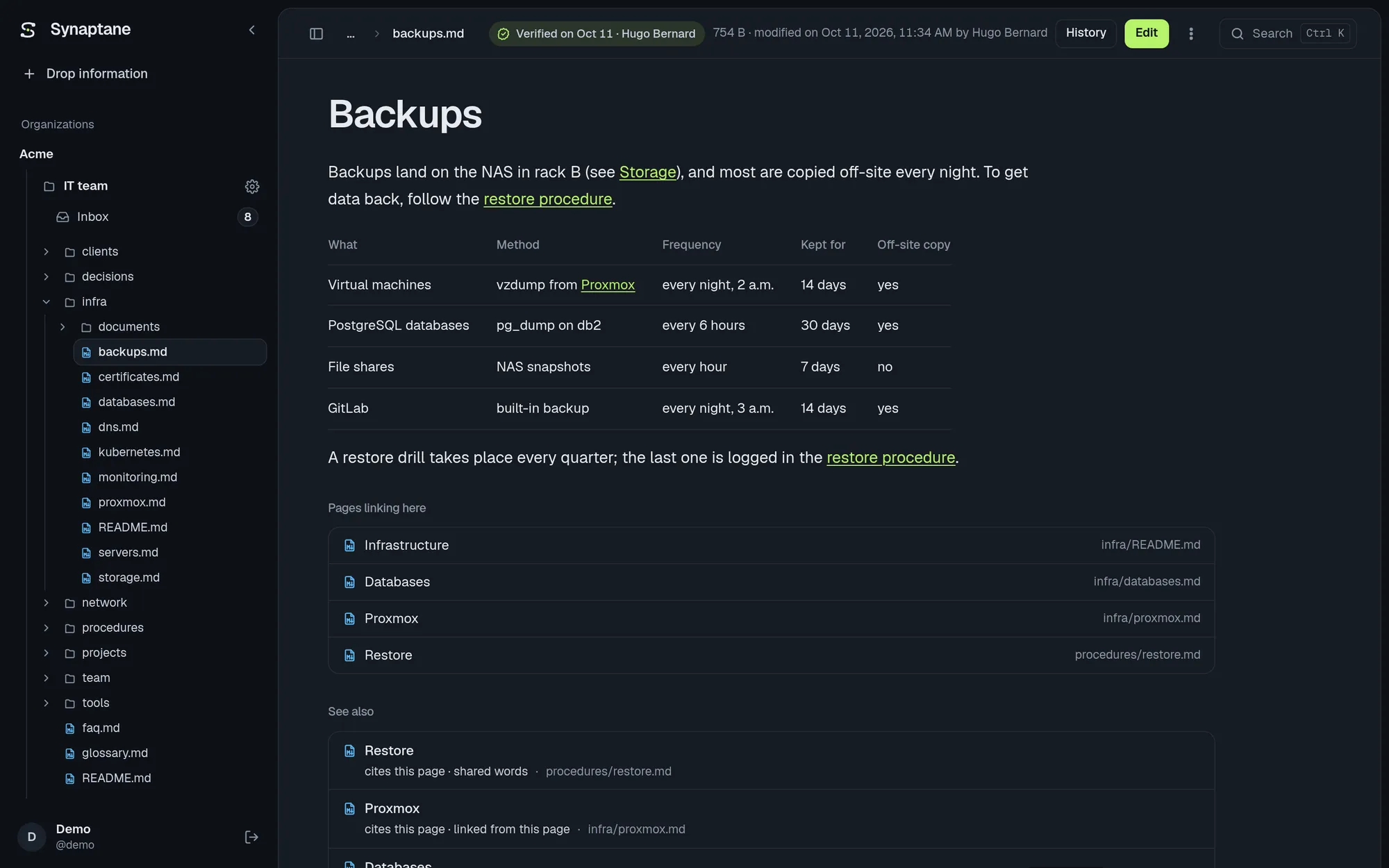Click the 'every 6 hours' table cell

point(704,325)
